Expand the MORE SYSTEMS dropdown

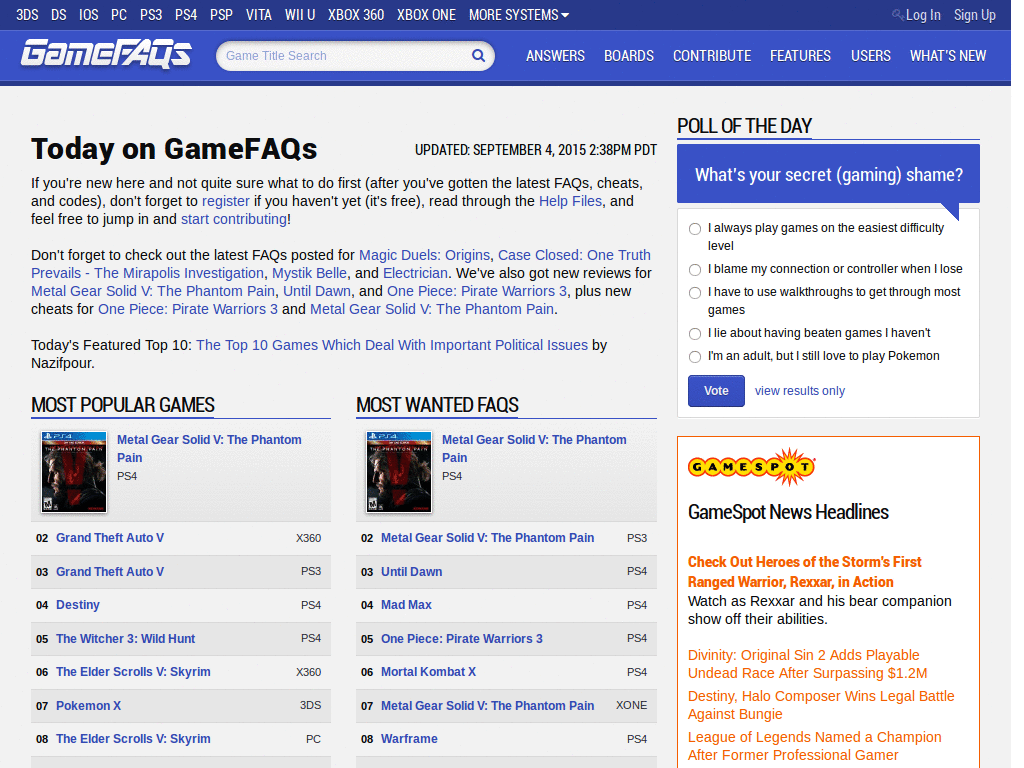518,15
